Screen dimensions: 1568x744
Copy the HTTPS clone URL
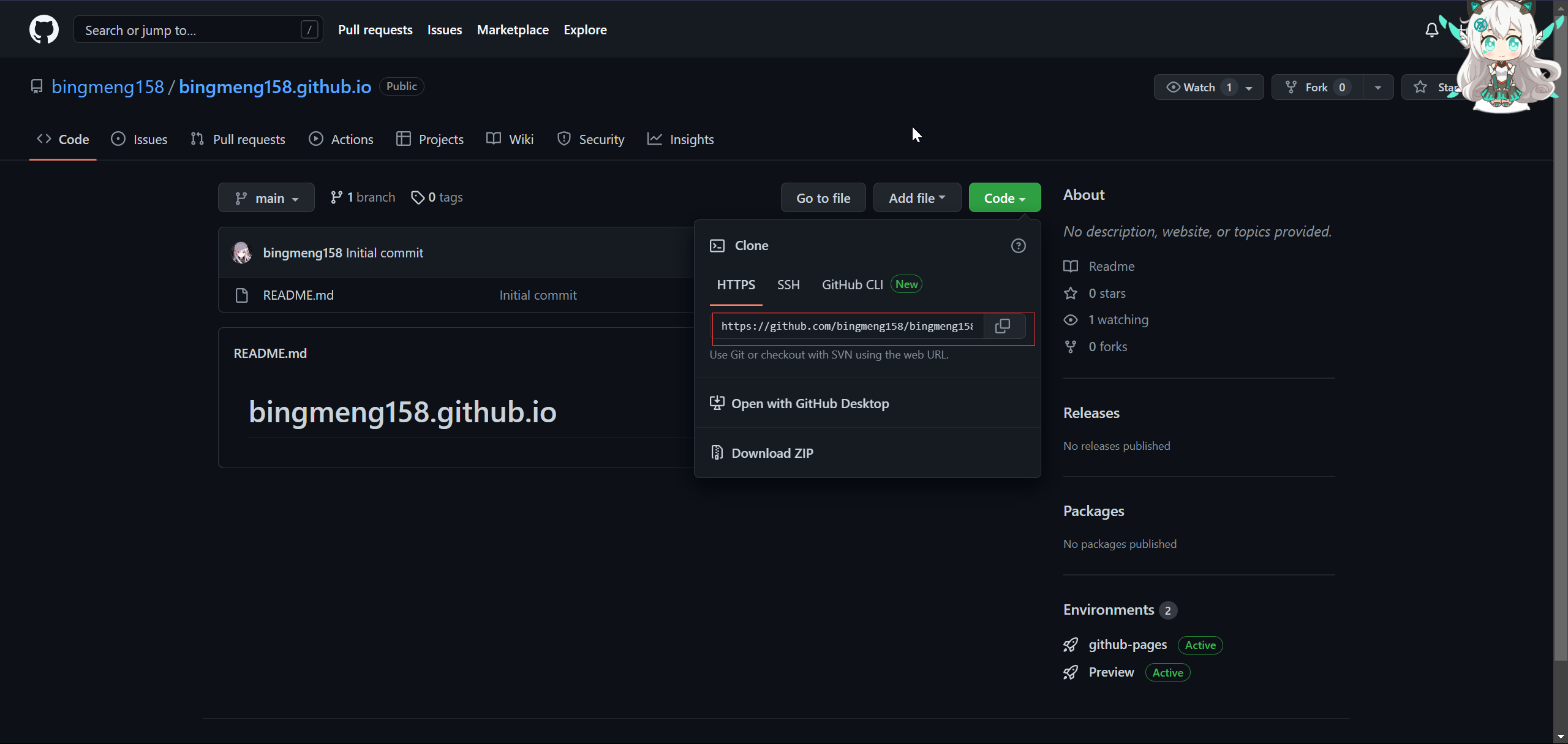pyautogui.click(x=1003, y=326)
